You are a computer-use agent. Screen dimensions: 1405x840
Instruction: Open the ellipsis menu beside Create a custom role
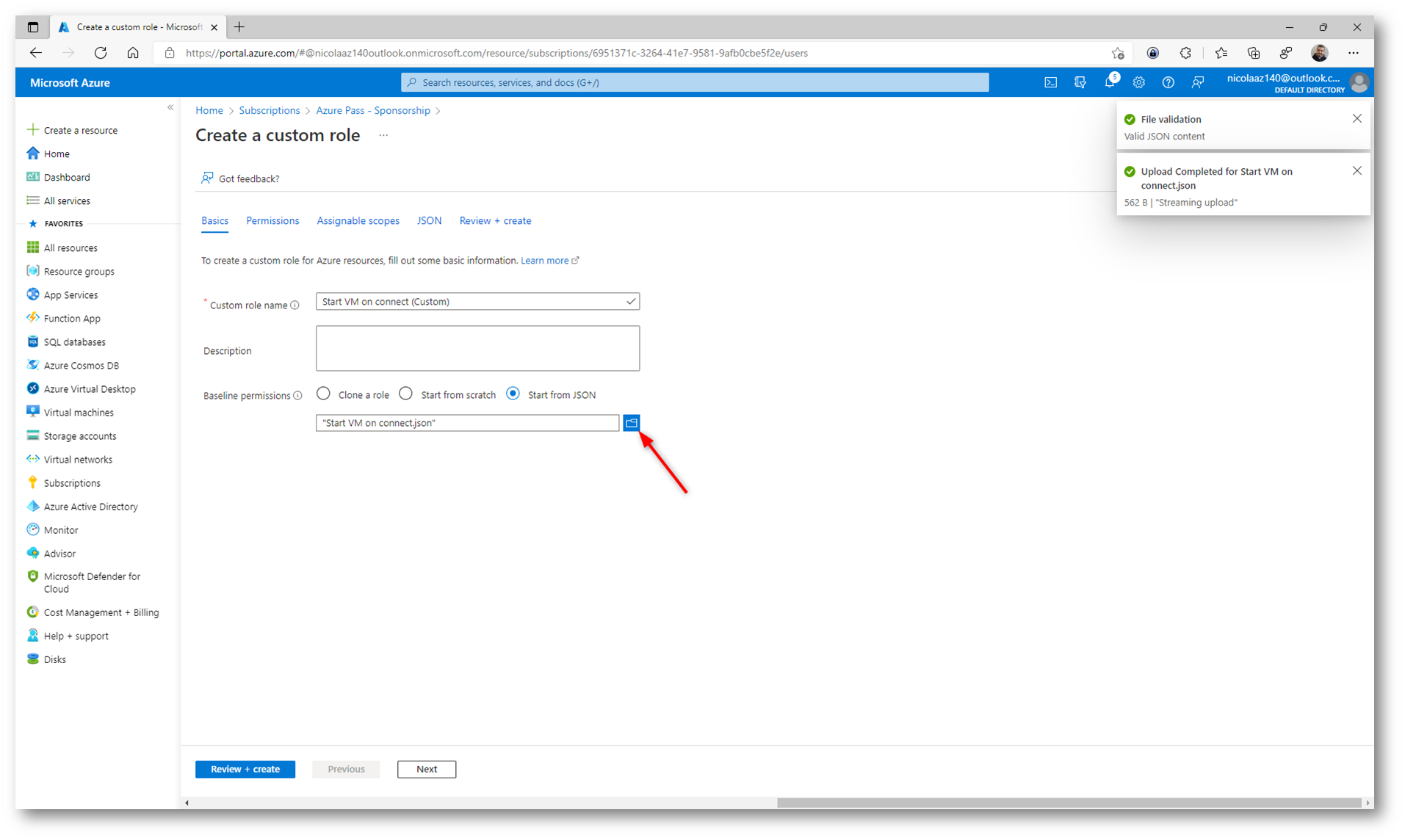[x=383, y=136]
